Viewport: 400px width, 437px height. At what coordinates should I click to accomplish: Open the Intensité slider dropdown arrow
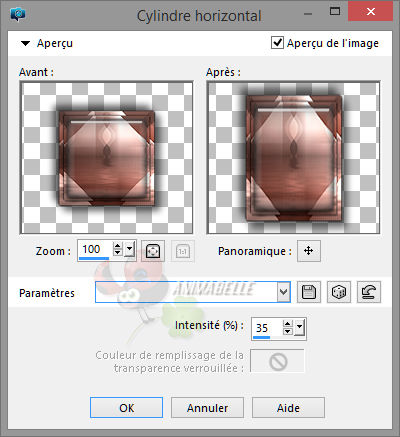299,327
